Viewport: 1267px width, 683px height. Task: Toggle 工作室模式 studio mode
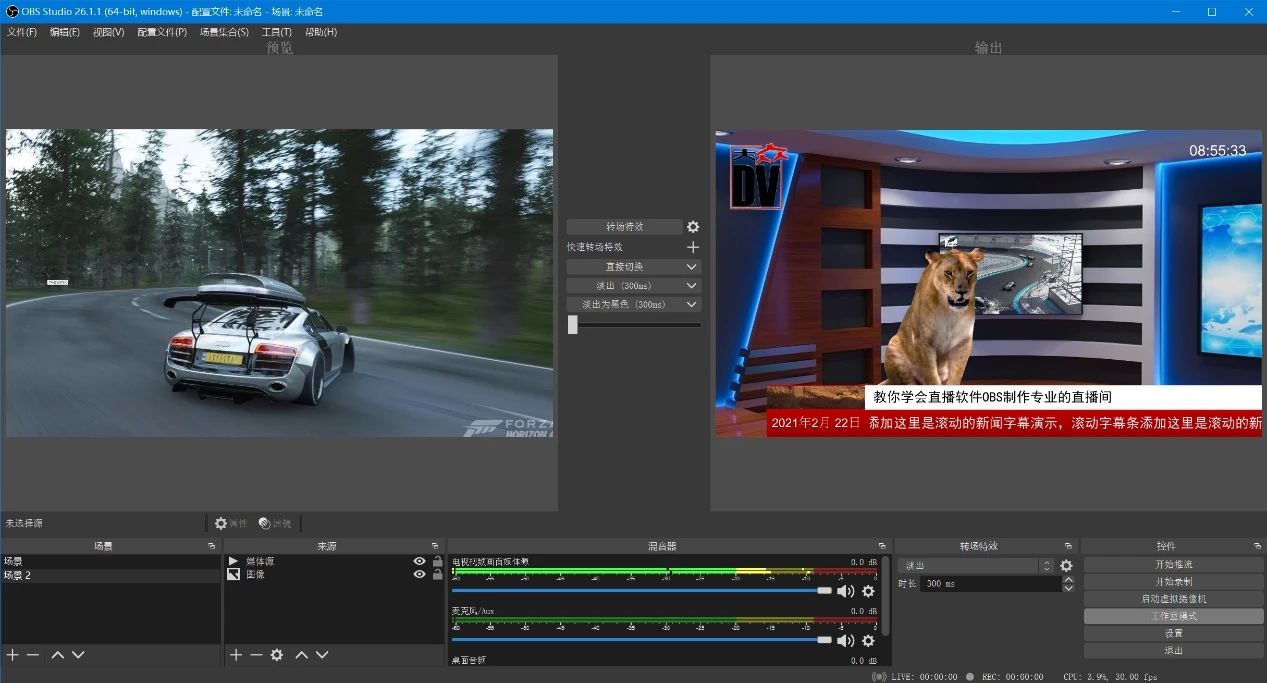coord(1174,616)
